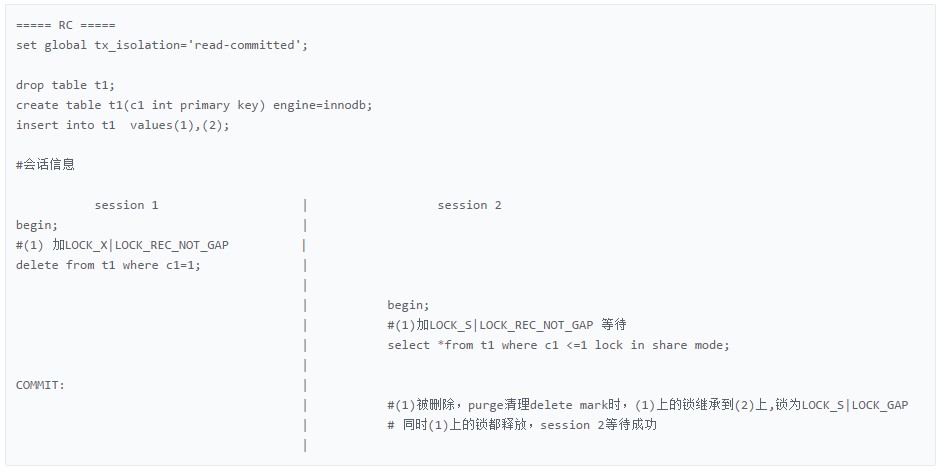Click the '===== RC =====' header line
This screenshot has width=940, height=473.
tap(66, 25)
